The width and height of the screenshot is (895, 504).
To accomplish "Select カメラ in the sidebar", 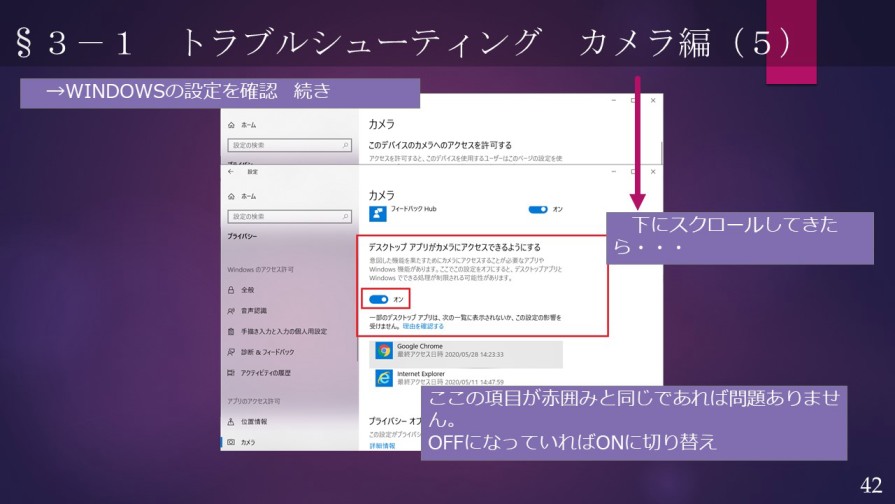I will pos(247,442).
